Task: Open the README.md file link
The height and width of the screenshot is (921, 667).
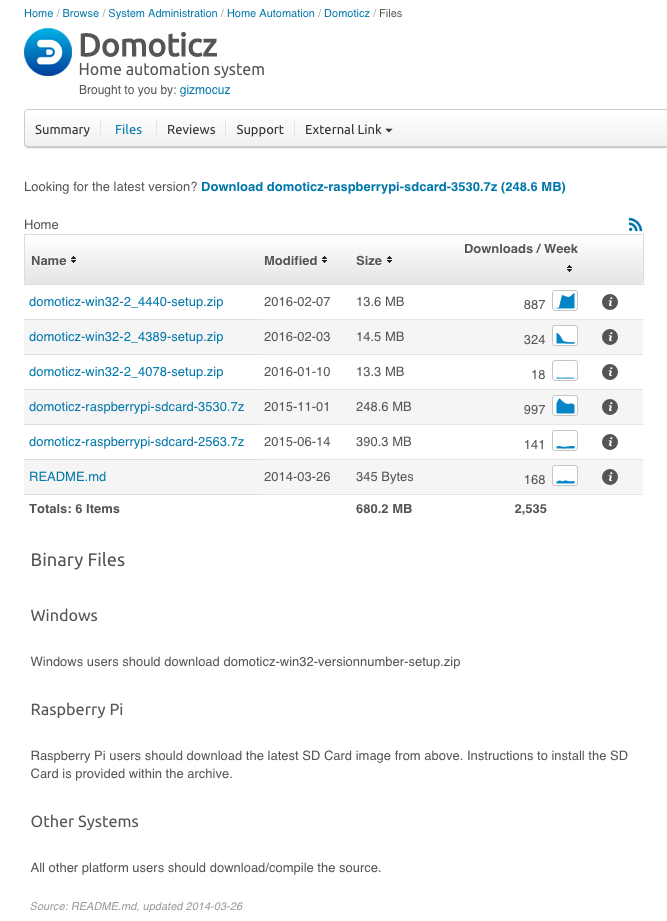Action: click(68, 476)
